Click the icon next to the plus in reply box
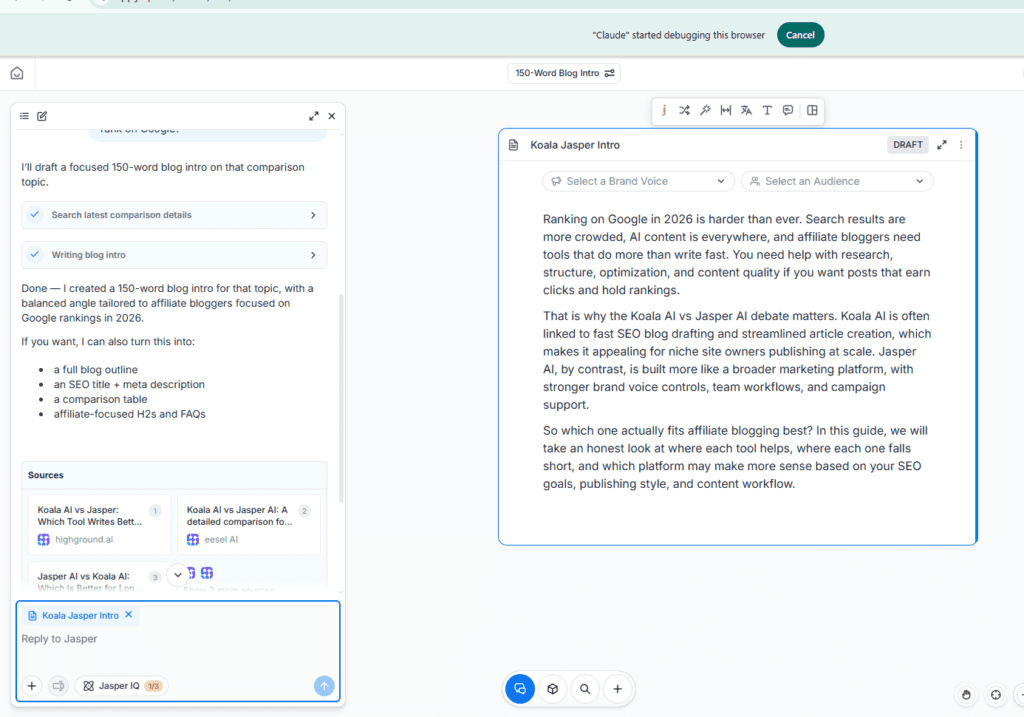Image resolution: width=1024 pixels, height=717 pixels. coord(58,686)
